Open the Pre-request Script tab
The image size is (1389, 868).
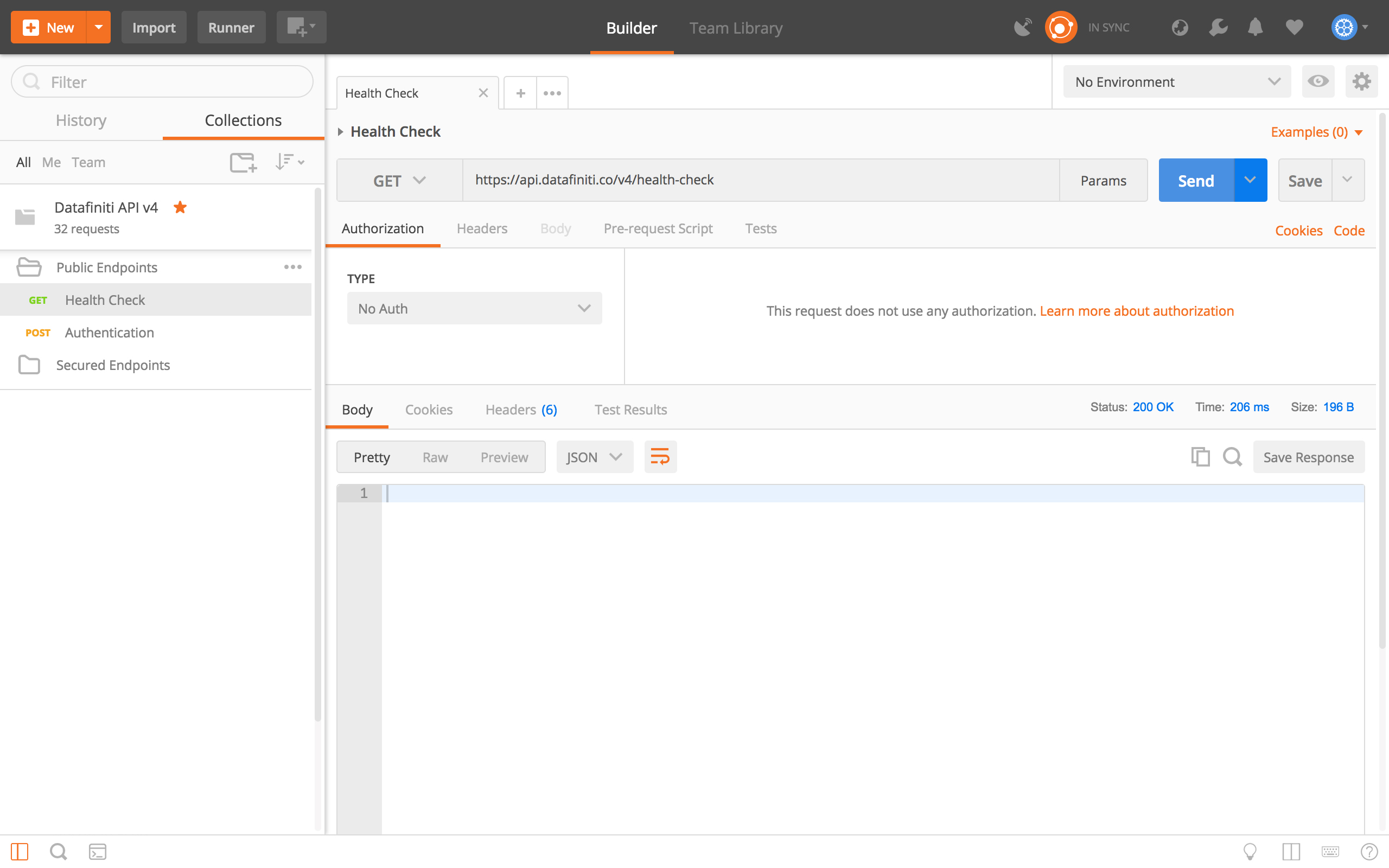point(658,228)
